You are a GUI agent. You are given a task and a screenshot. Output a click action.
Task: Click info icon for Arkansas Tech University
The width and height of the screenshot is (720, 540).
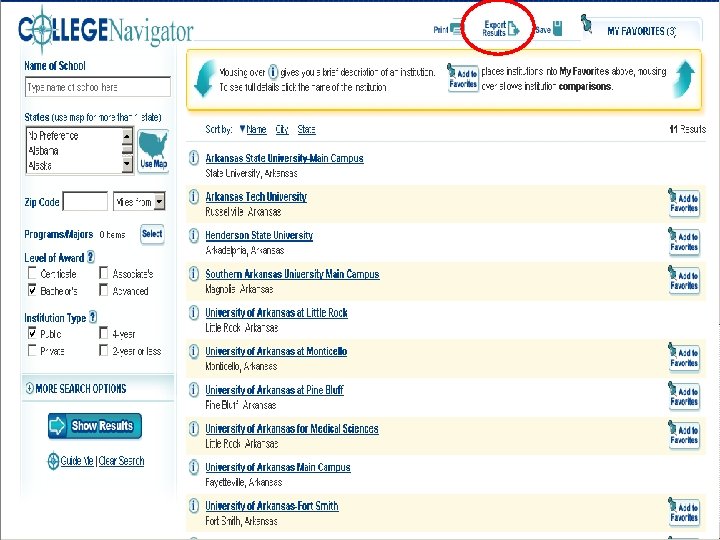[194, 197]
